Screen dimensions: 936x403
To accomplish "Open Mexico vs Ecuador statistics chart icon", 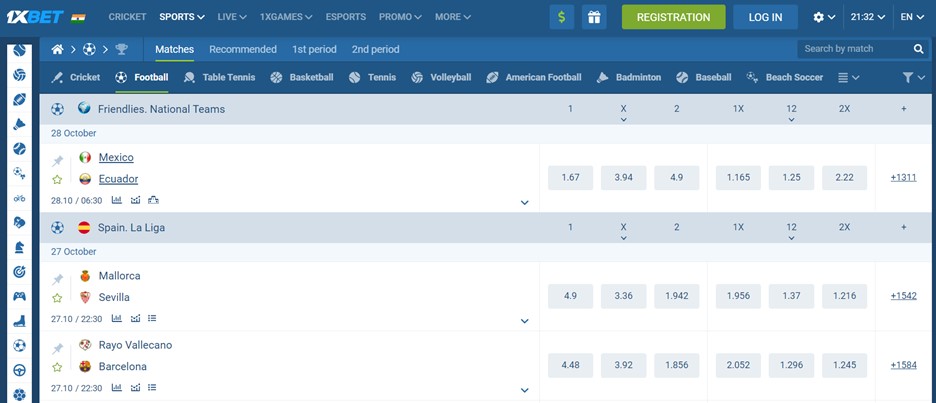I will point(117,201).
